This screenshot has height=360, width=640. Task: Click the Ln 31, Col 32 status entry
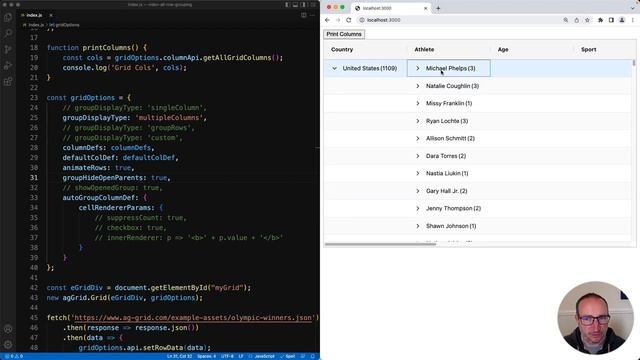tap(180, 356)
